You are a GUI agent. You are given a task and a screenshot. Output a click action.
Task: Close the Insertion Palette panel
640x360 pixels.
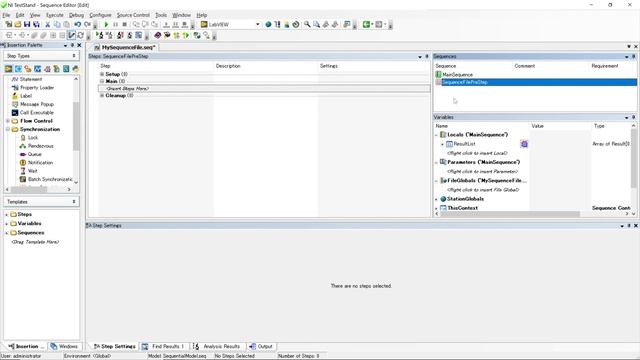pos(79,45)
